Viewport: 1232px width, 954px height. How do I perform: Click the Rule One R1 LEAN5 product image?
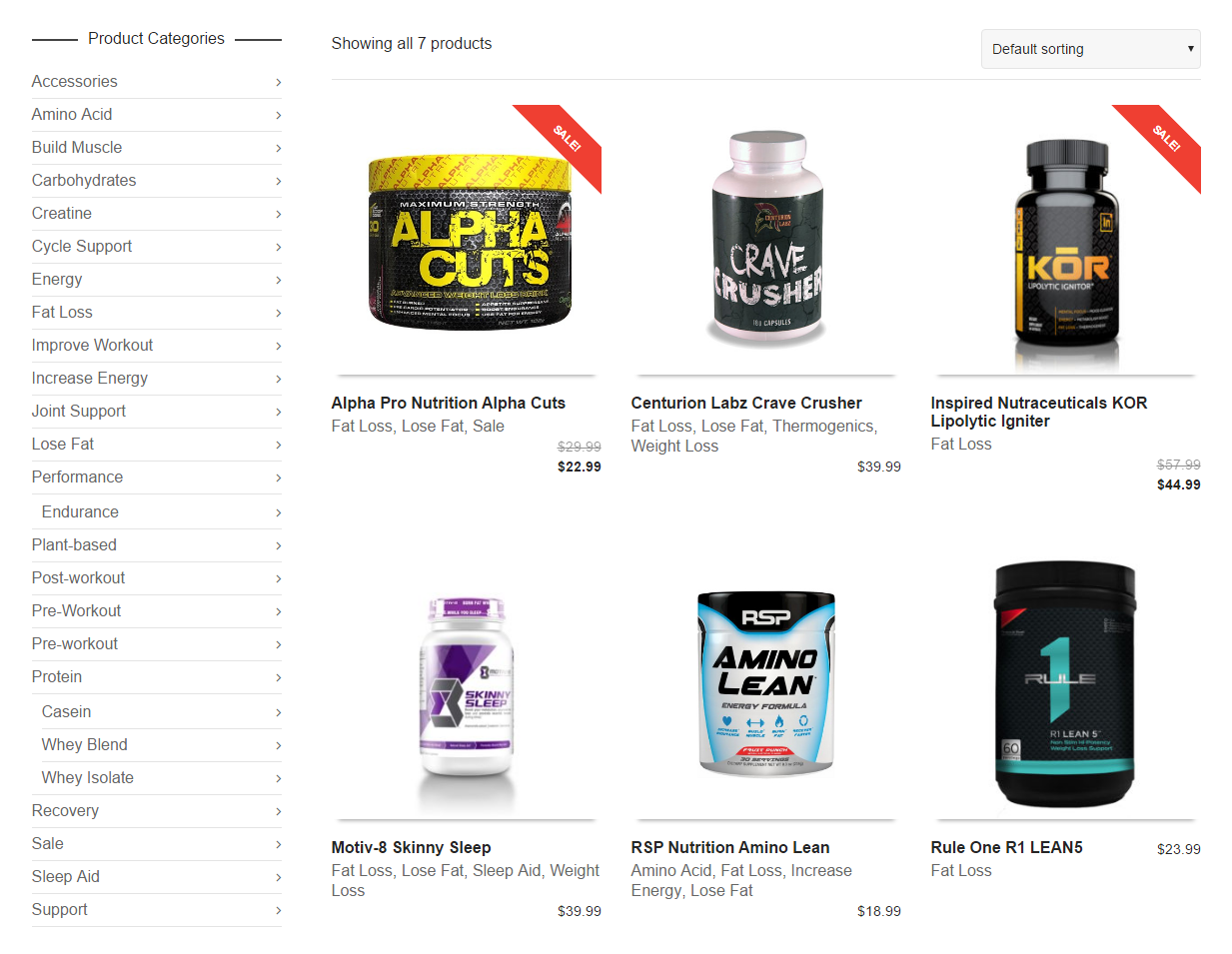[1066, 684]
